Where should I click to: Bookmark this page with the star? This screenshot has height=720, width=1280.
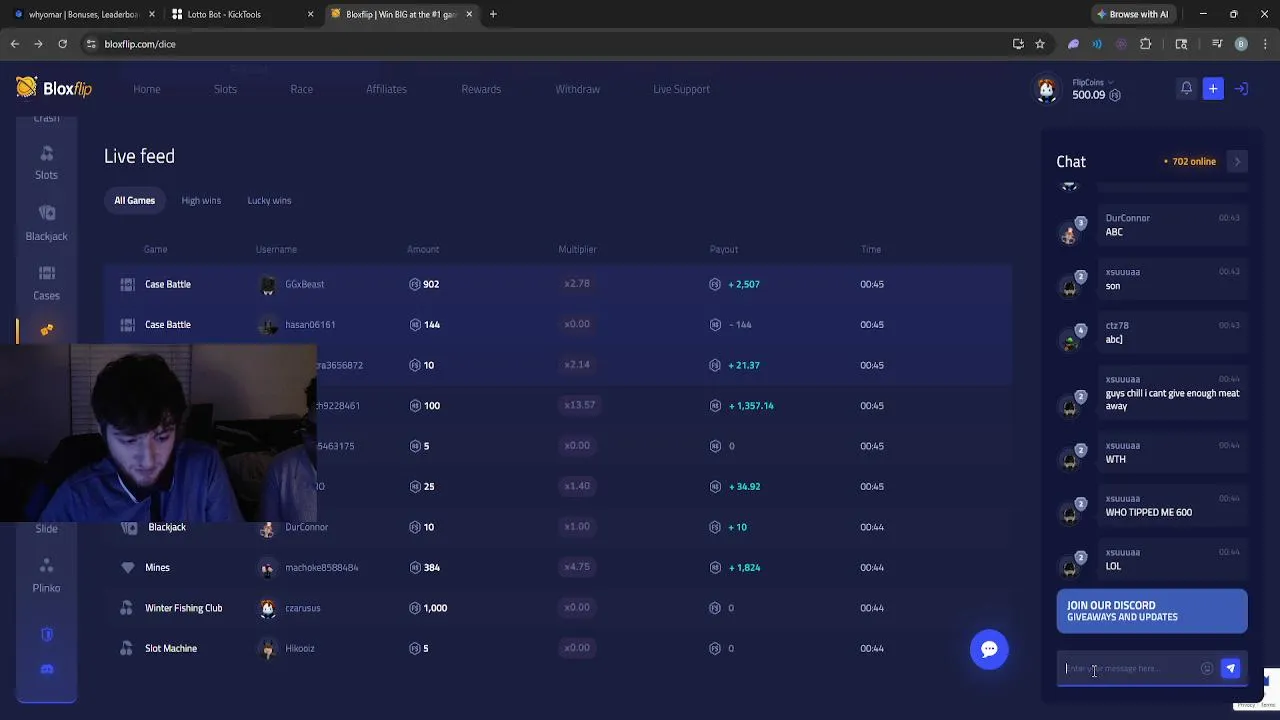(x=1040, y=44)
